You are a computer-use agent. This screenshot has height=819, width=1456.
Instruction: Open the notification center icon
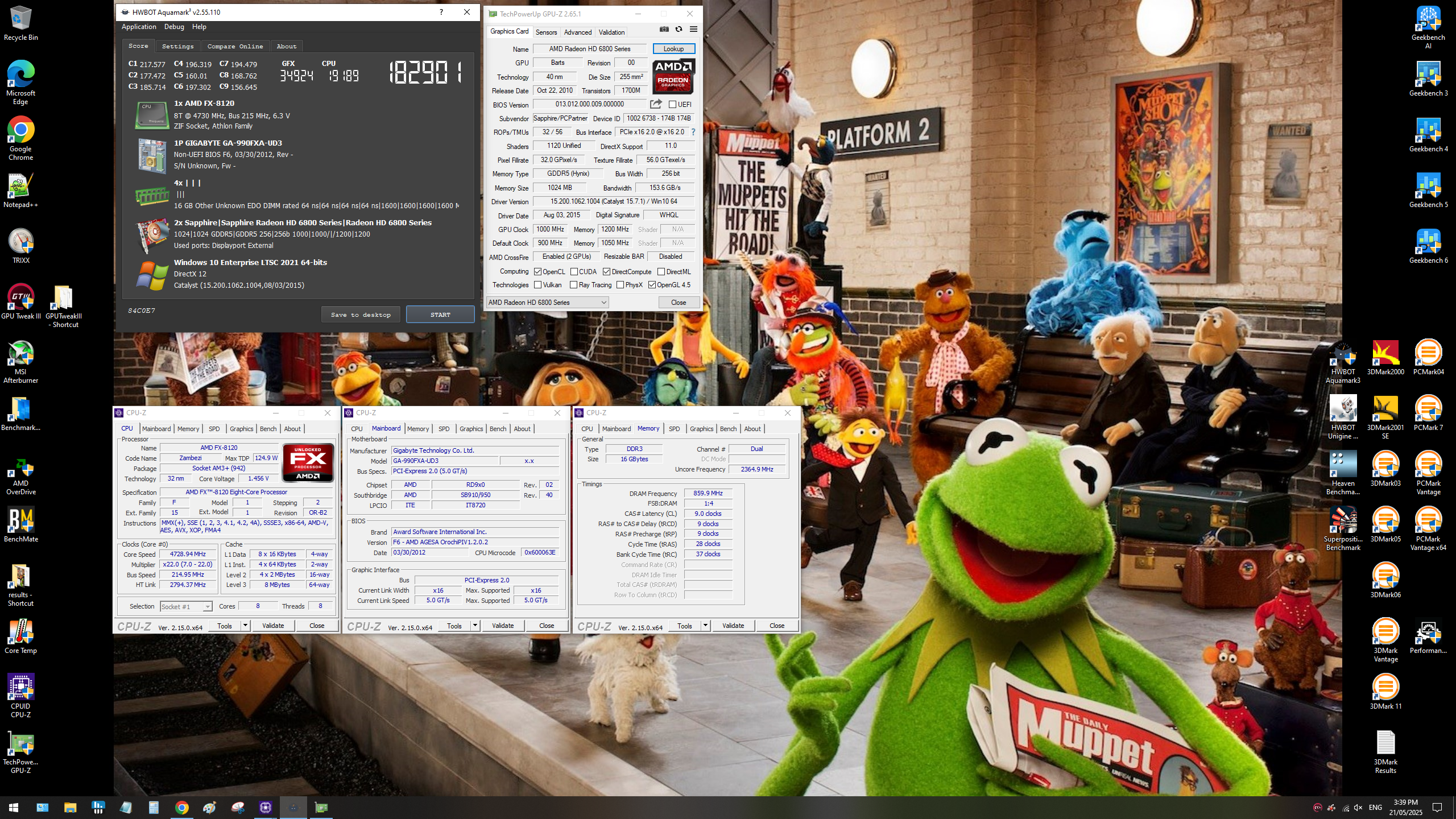click(1437, 808)
